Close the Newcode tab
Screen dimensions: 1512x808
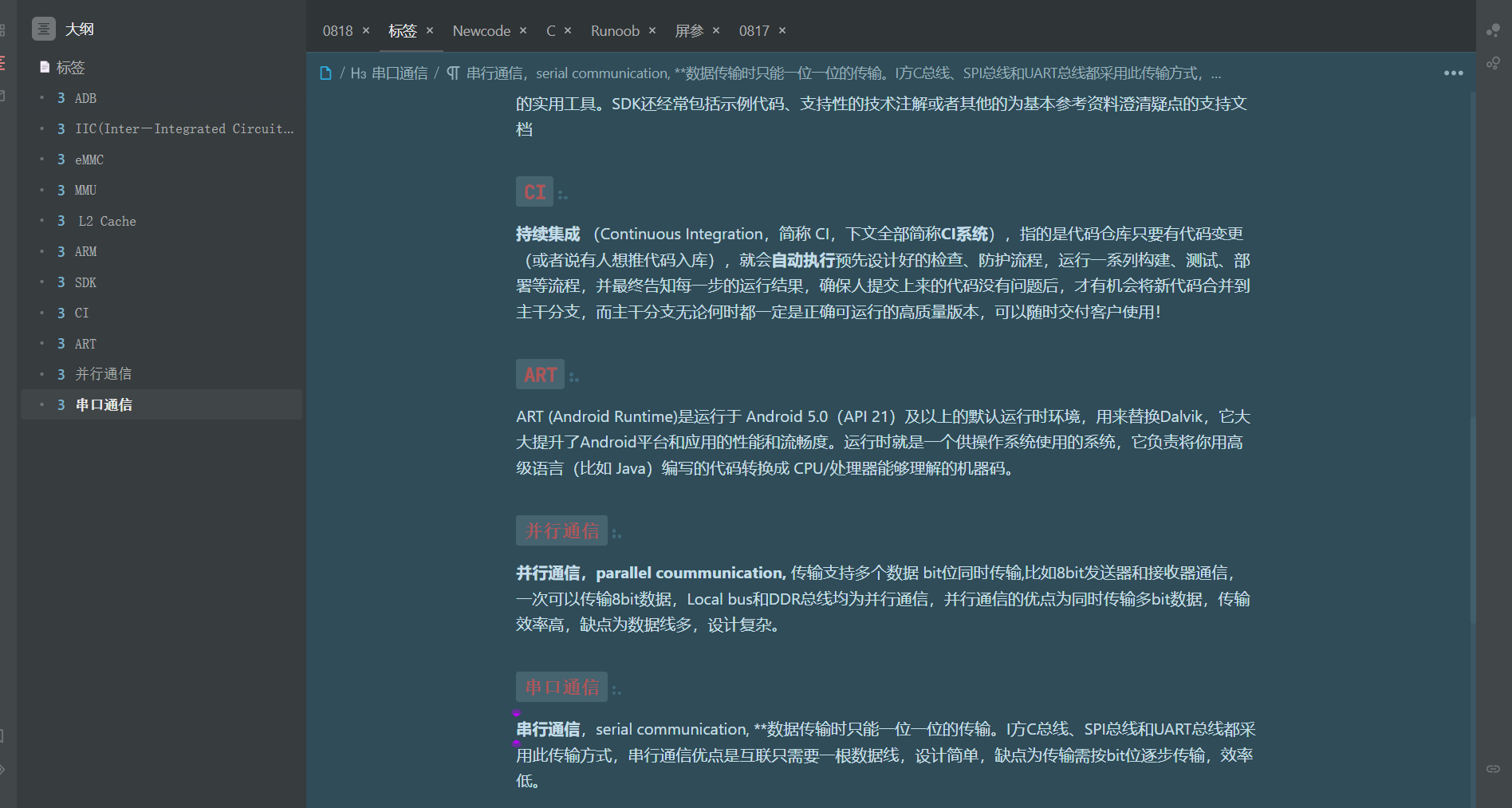(523, 30)
